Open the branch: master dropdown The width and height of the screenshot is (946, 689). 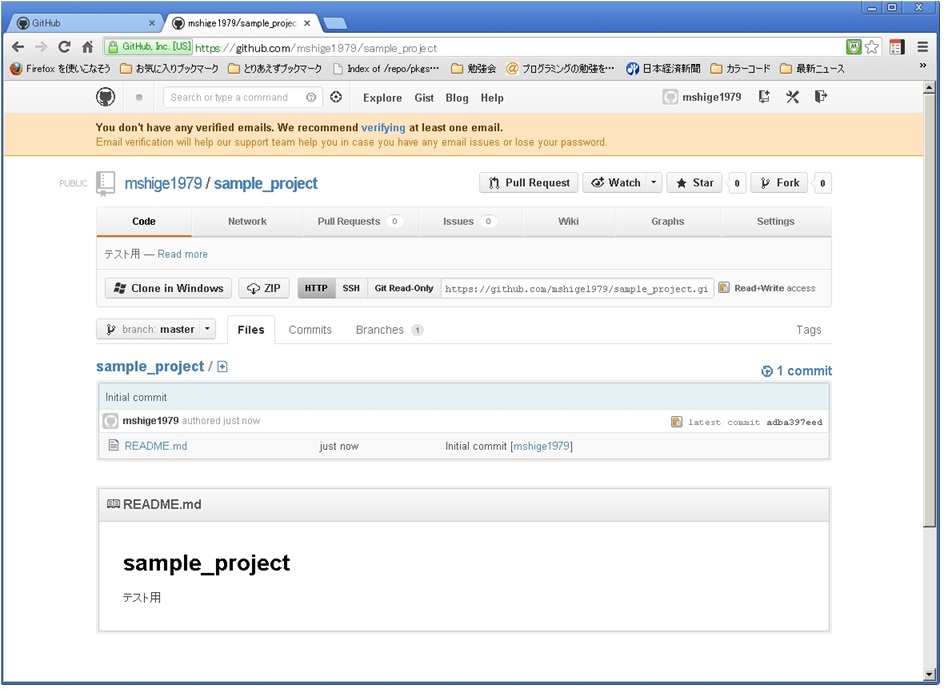click(x=156, y=329)
